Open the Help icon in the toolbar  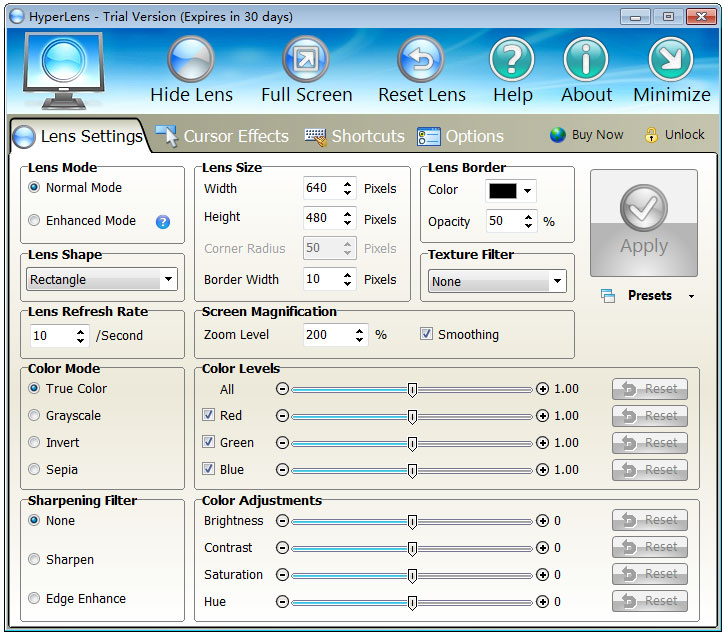pos(512,60)
